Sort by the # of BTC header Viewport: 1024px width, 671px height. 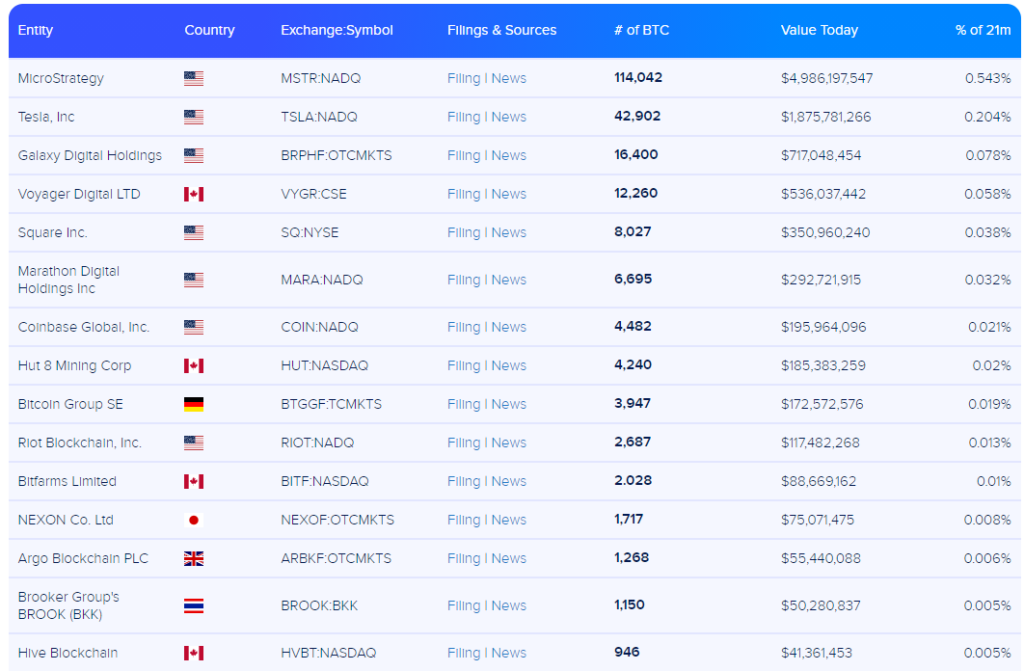pos(640,30)
